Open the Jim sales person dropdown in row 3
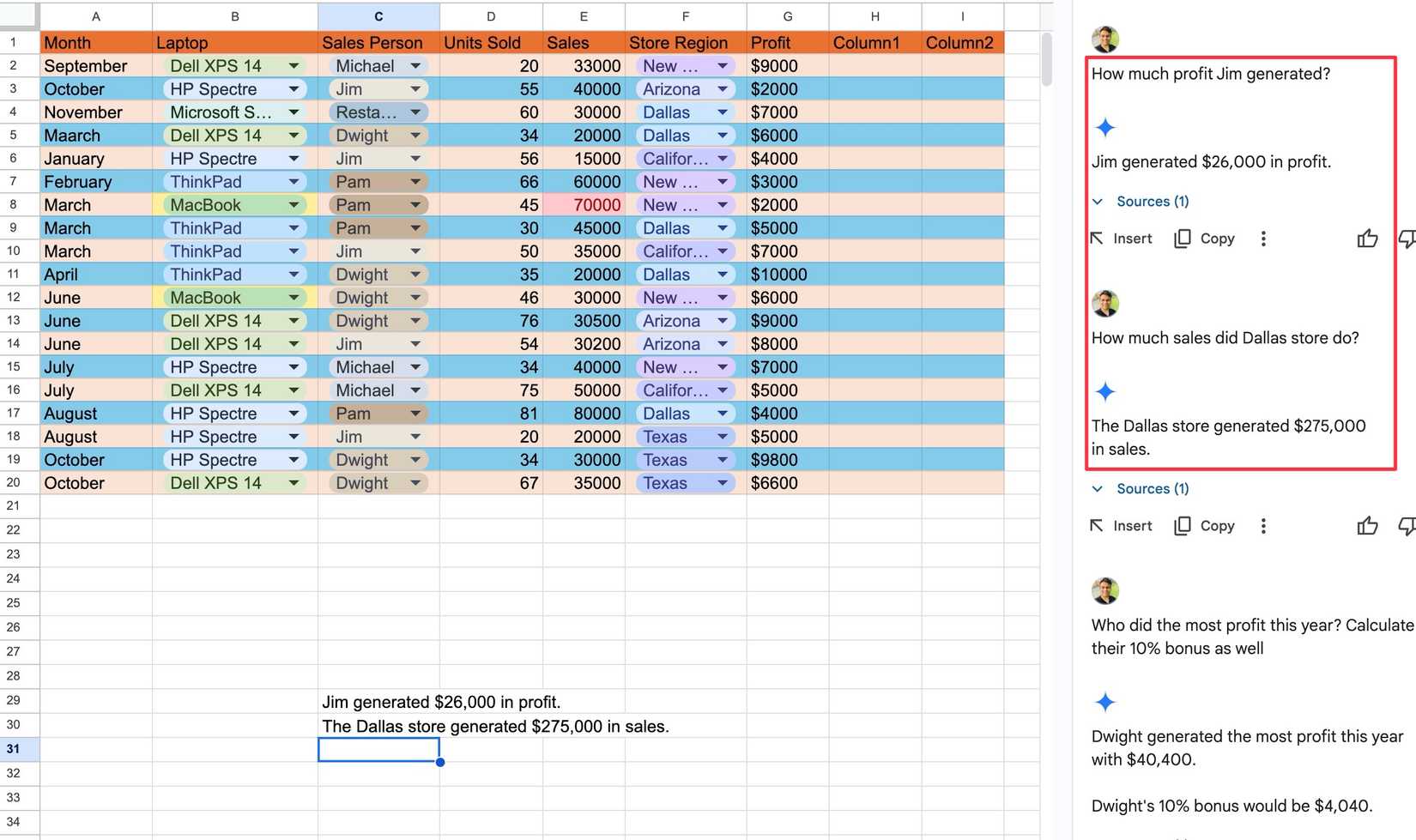Viewport: 1416px width, 840px height. 415,88
